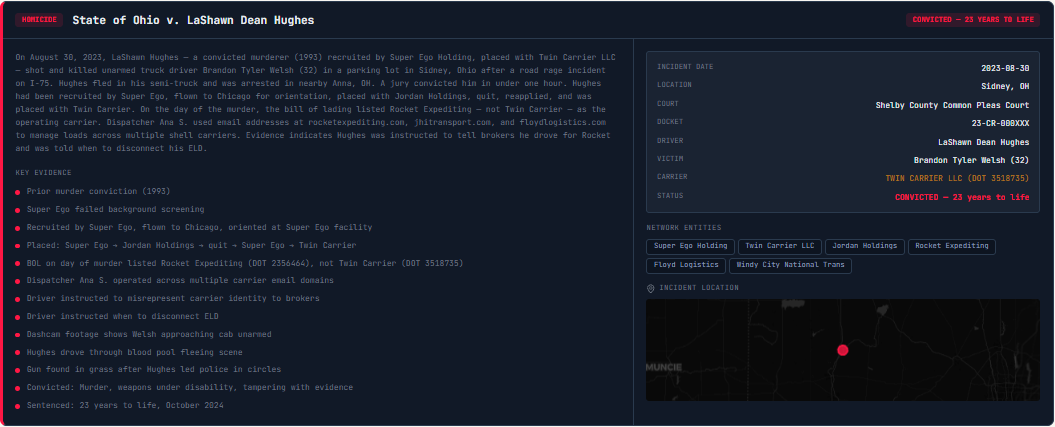Click evidence item about BOL listing Rocket Expediting
The height and width of the screenshot is (427, 1055).
coord(245,263)
